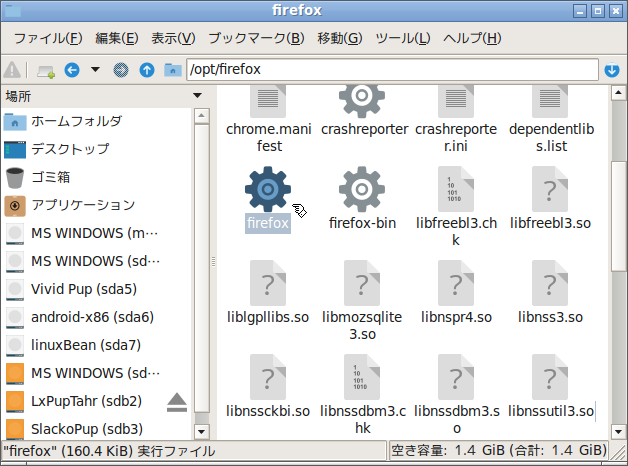Open the 移動(G) menu

(x=340, y=38)
